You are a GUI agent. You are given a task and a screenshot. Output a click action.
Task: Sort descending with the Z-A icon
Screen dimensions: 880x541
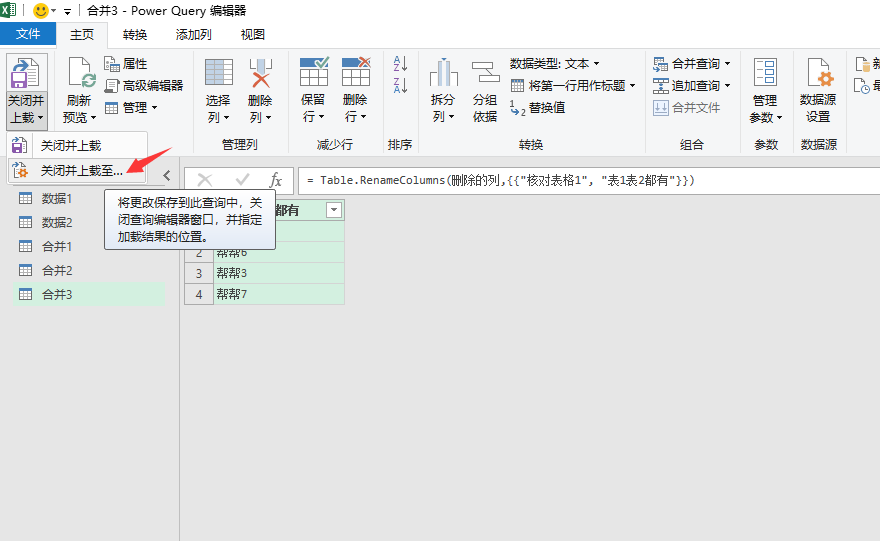pos(400,86)
